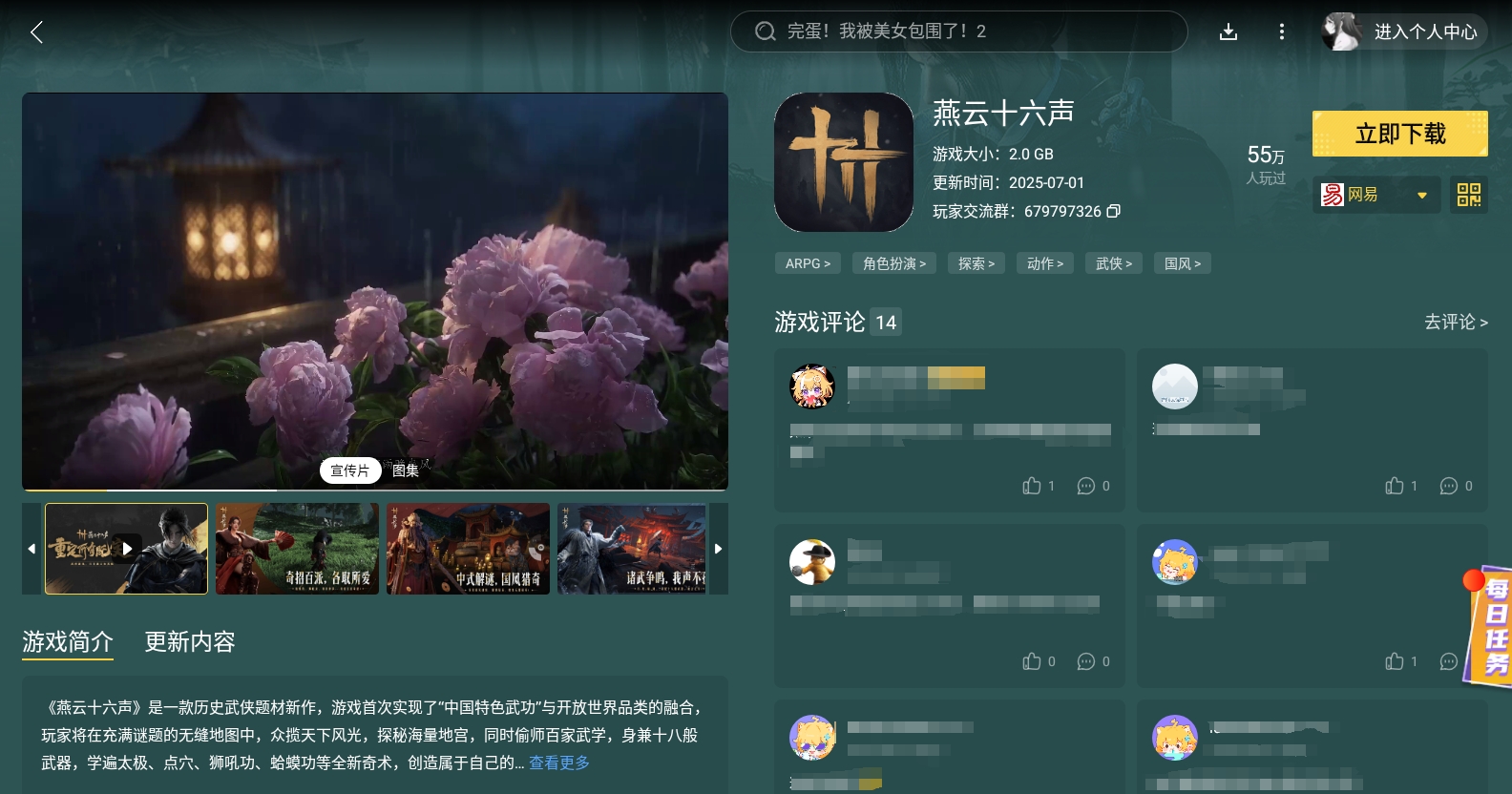1512x794 pixels.
Task: Click the video progress bar under the trailer
Action: 375,490
